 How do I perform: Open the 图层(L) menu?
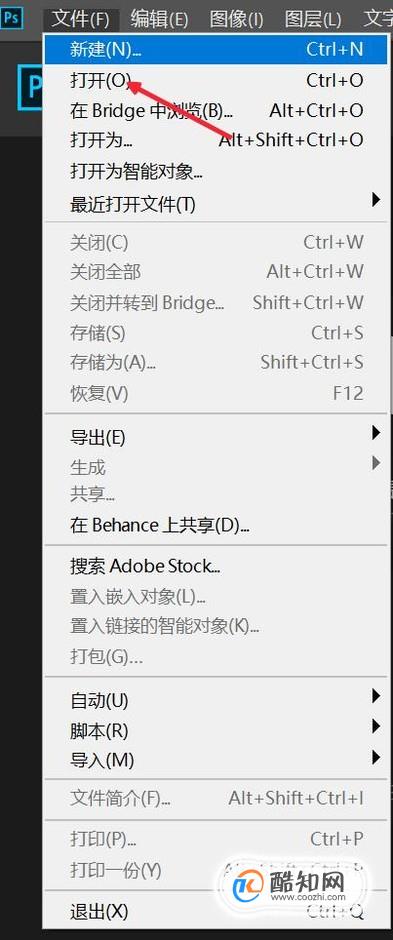pos(313,19)
